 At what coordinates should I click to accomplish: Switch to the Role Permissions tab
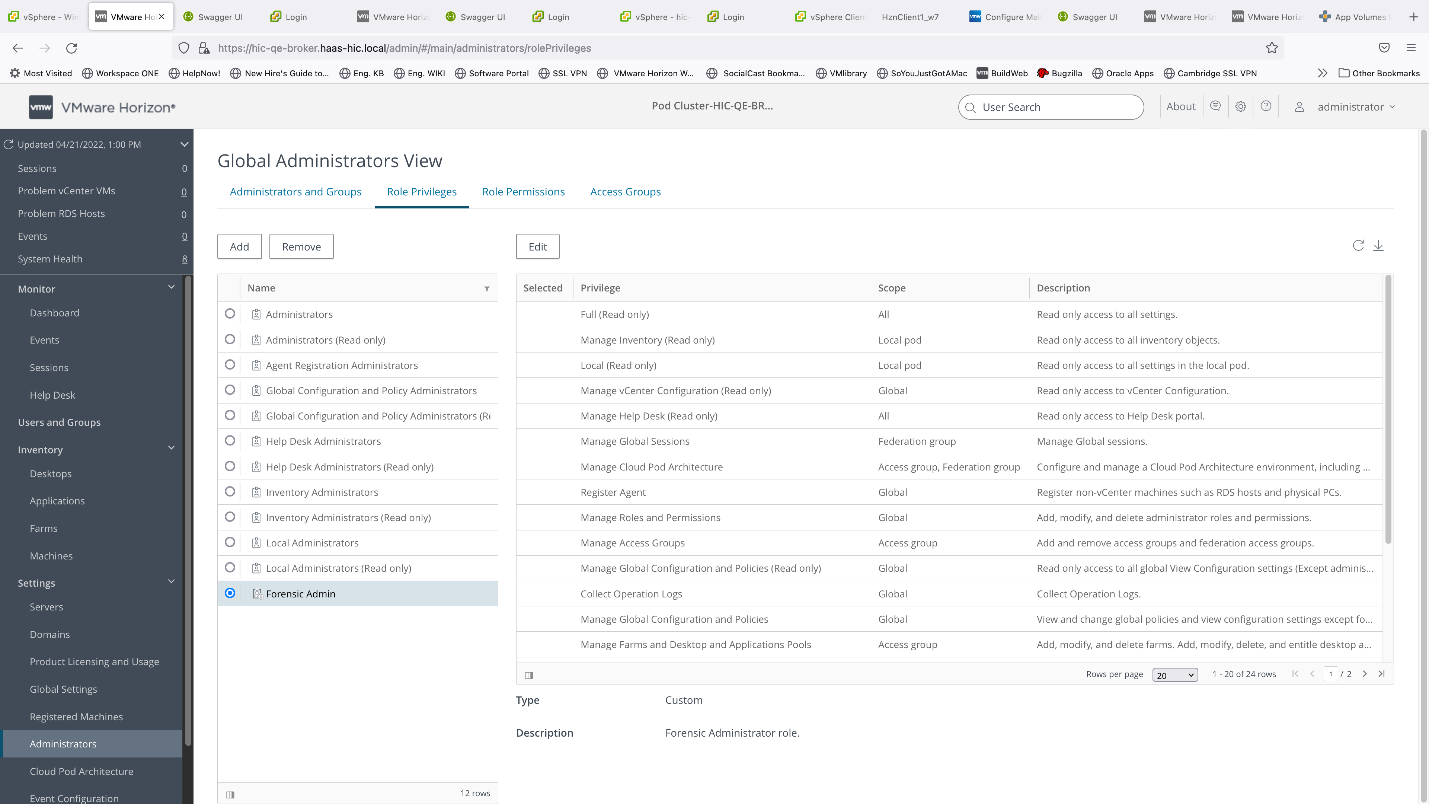click(523, 192)
